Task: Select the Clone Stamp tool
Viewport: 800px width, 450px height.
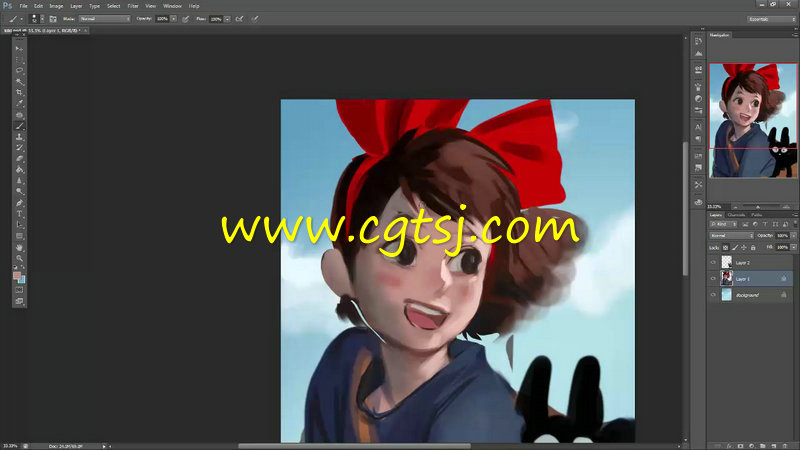Action: click(x=19, y=137)
